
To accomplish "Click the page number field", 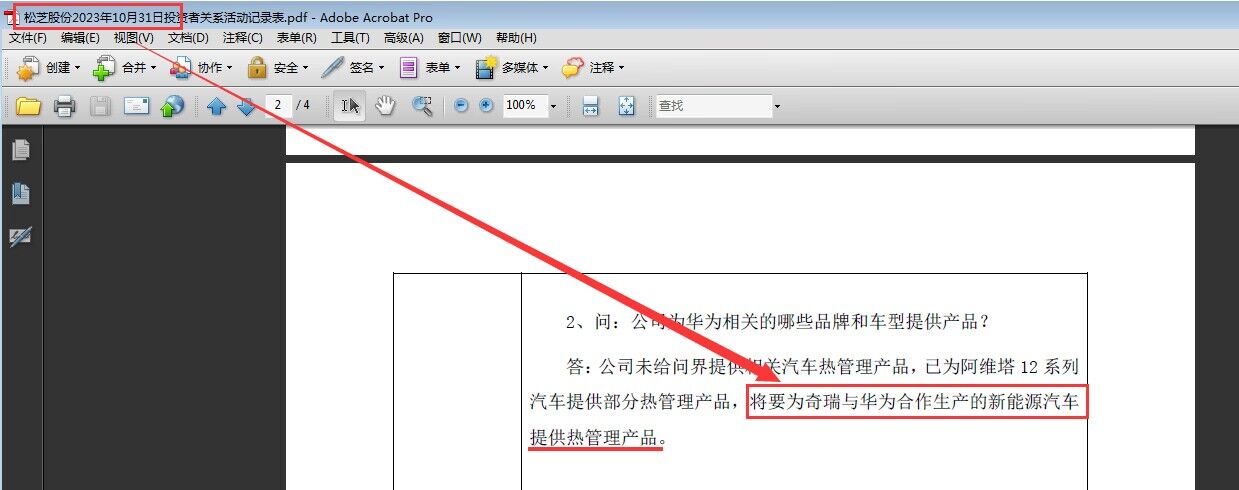I will tap(279, 105).
